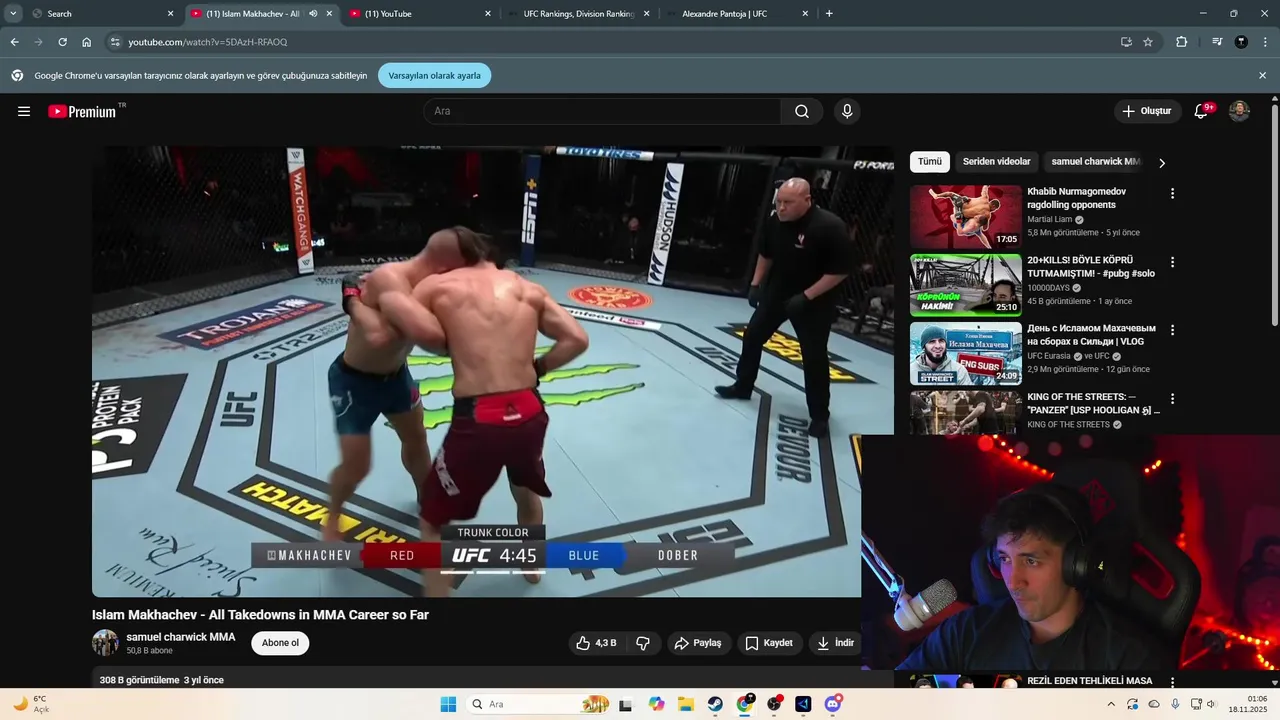This screenshot has height=720, width=1280.
Task: Like the video with thumbs up
Action: [595, 643]
